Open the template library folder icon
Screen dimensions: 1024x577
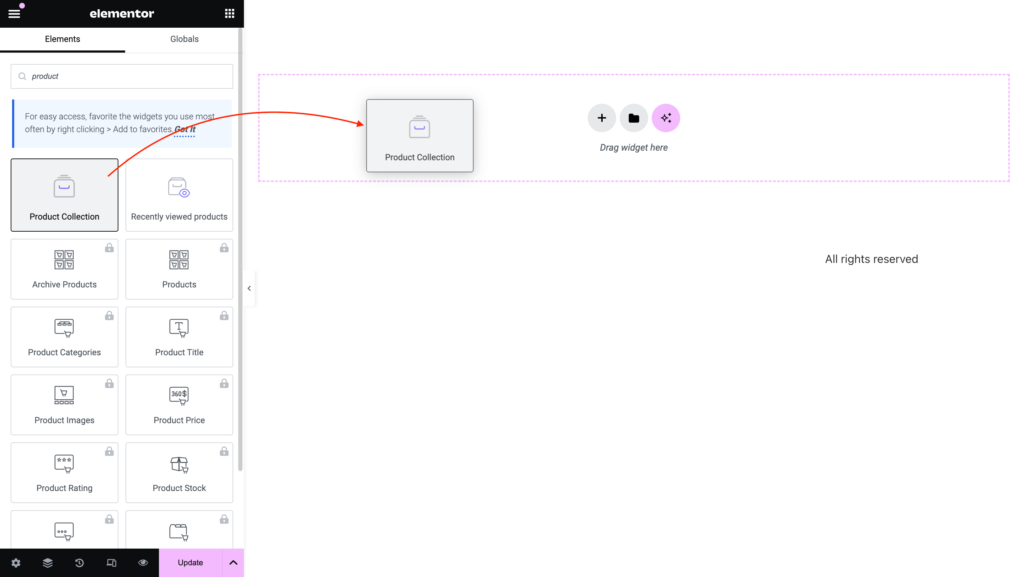click(634, 117)
